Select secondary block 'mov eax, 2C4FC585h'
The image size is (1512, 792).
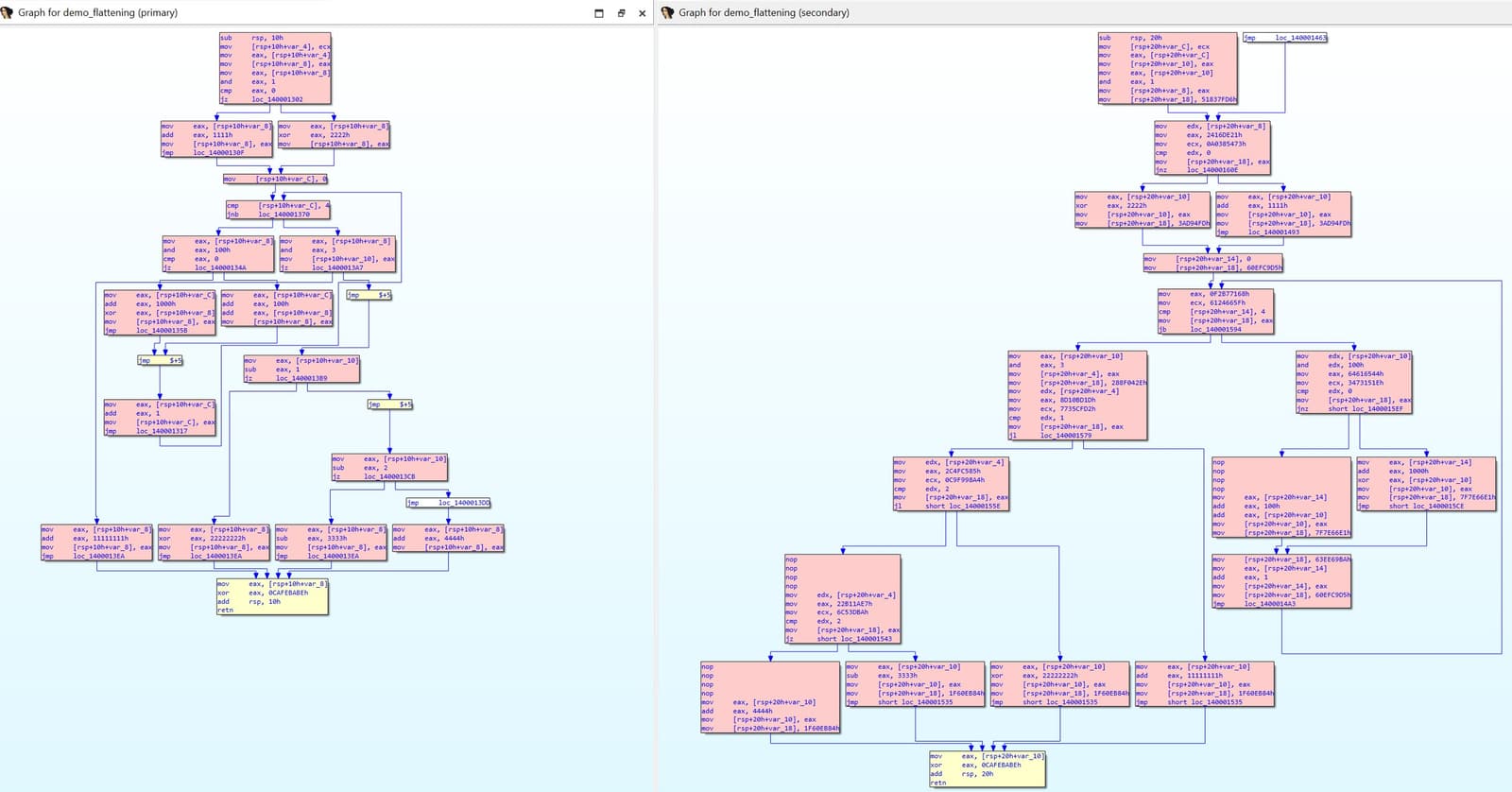point(951,485)
